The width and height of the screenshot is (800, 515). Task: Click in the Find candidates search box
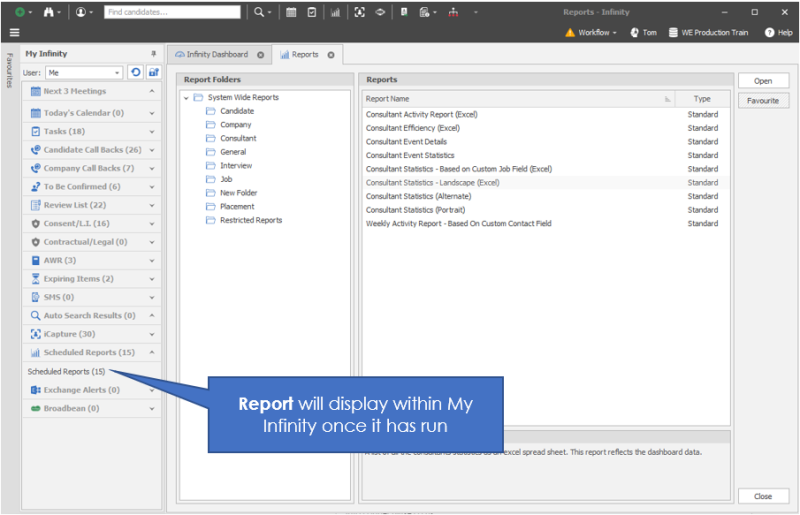pyautogui.click(x=172, y=12)
